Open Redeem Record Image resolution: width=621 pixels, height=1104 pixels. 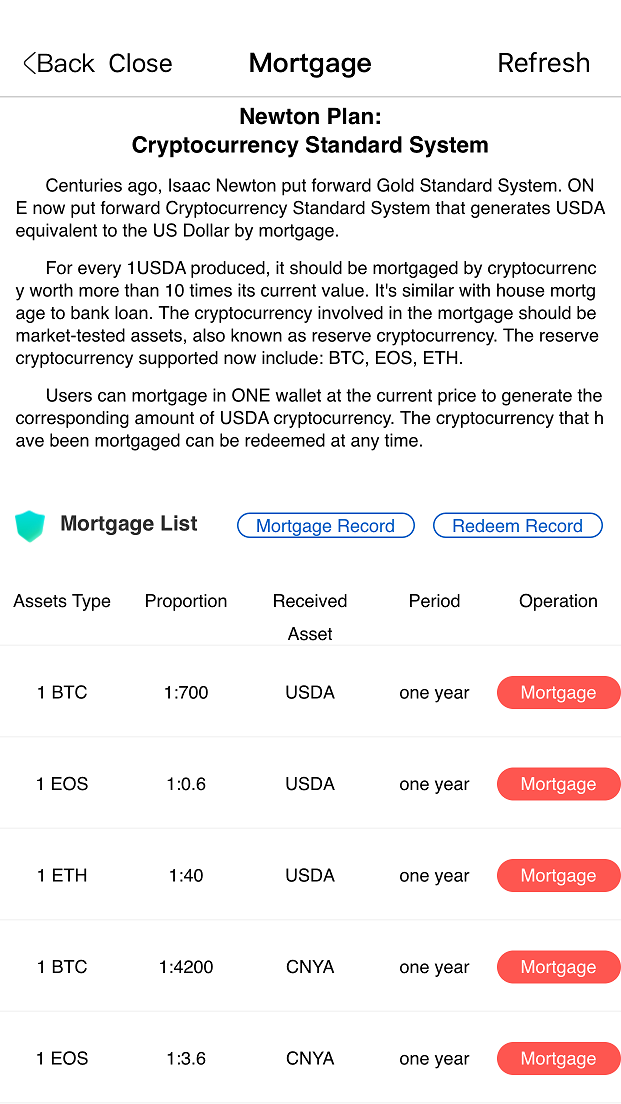pyautogui.click(x=517, y=526)
